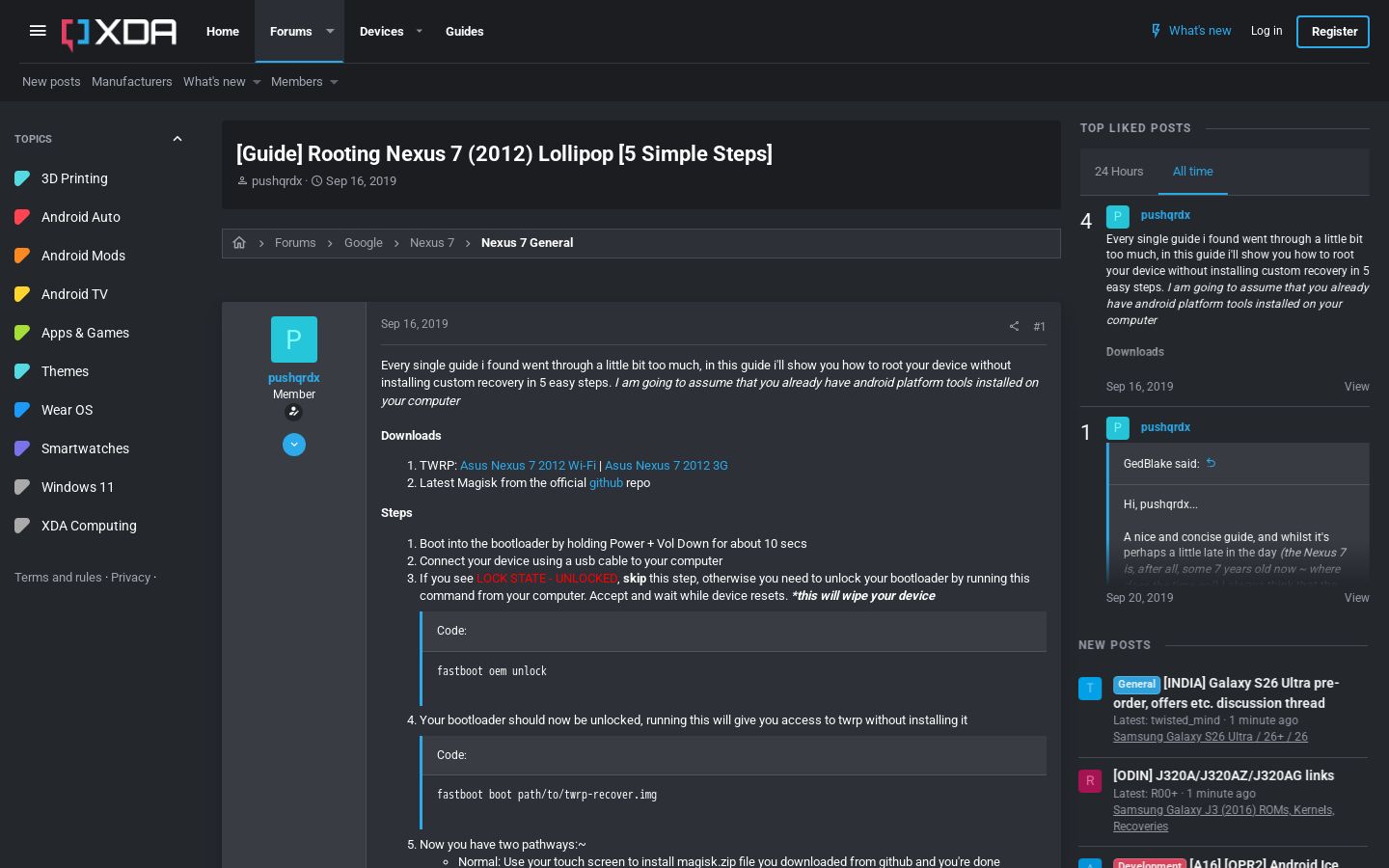The image size is (1389, 868).
Task: Click the Smartwatches topic tag icon
Action: coord(23,448)
